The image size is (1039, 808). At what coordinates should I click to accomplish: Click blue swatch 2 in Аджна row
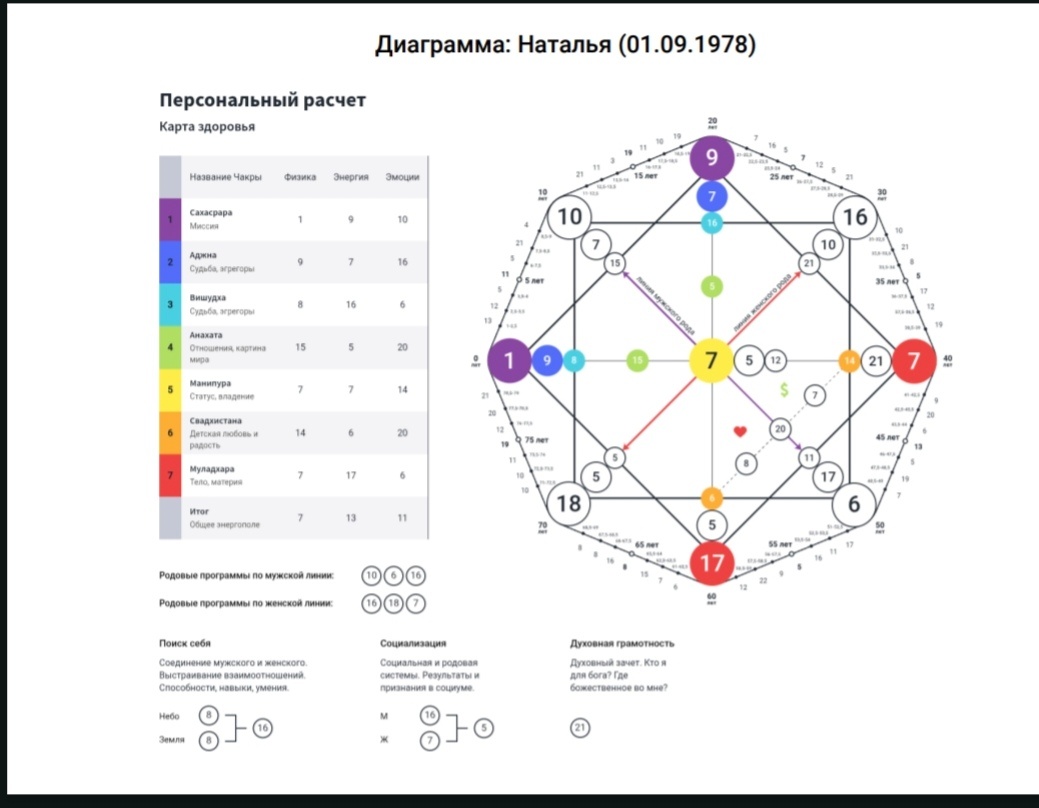tap(170, 262)
